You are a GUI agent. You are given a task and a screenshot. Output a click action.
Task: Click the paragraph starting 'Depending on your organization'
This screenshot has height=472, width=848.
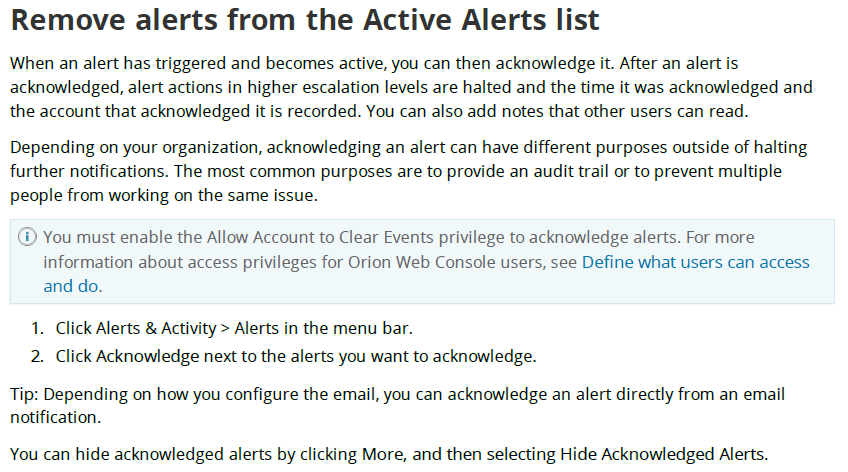click(x=409, y=171)
